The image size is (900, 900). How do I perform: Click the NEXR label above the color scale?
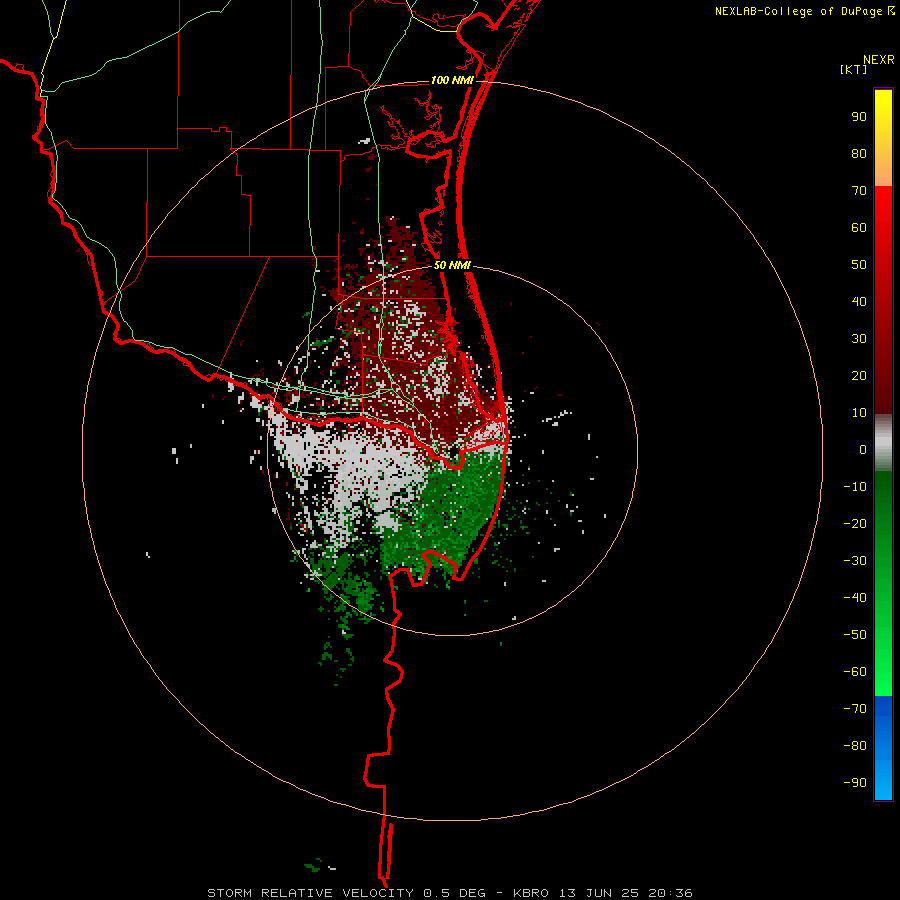(x=878, y=60)
